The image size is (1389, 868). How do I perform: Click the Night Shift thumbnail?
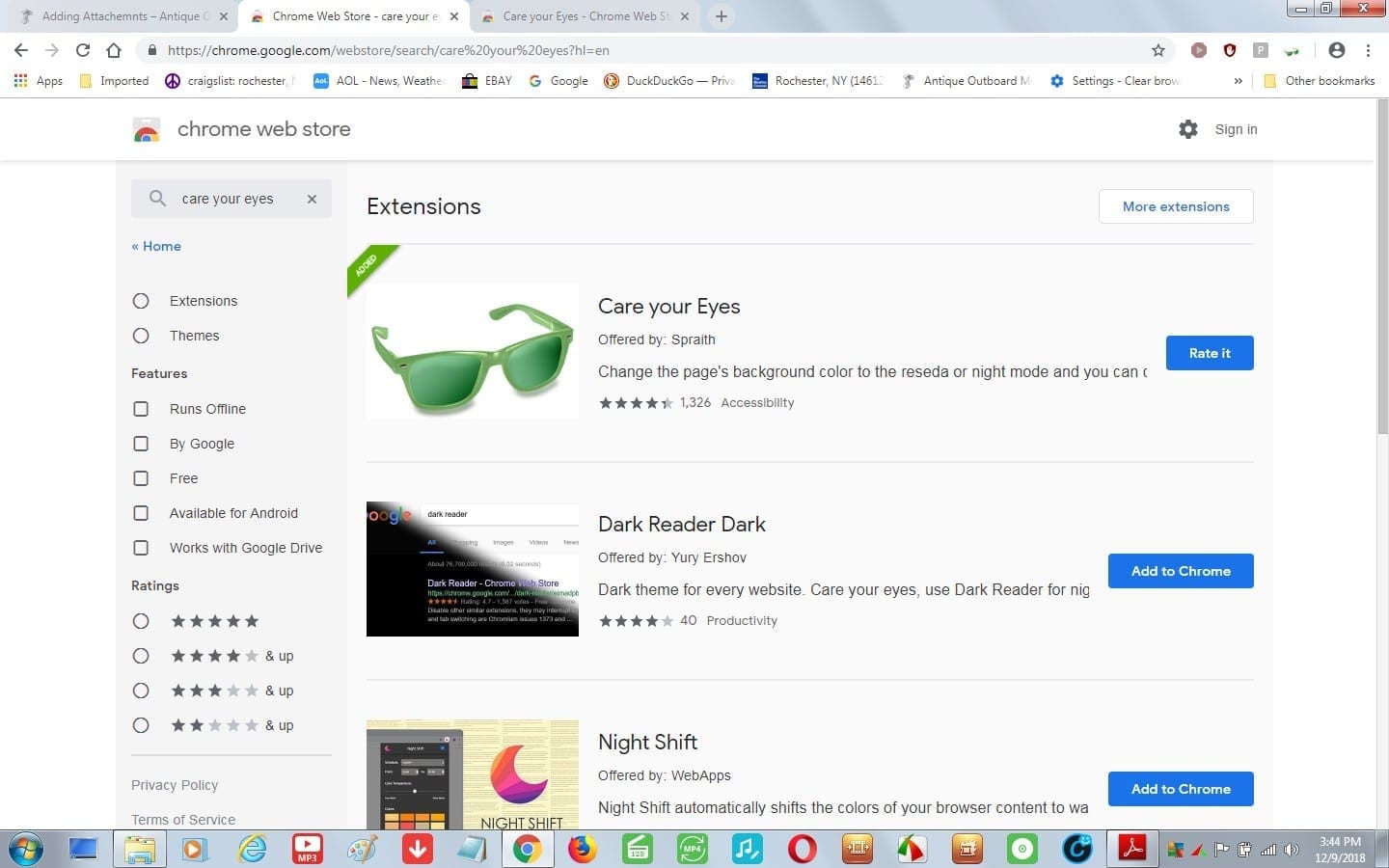click(473, 774)
